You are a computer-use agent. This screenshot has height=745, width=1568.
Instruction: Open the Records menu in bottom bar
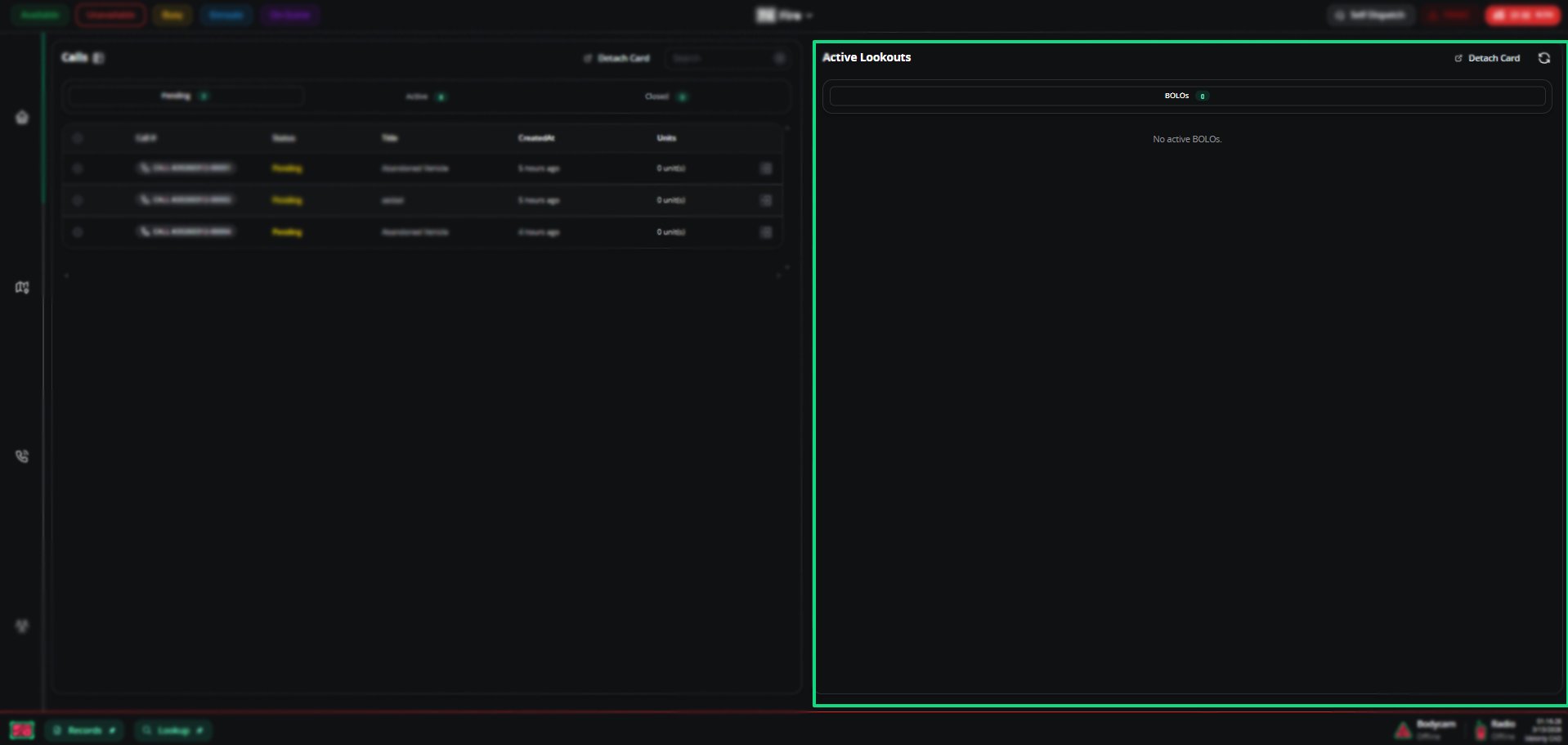tap(84, 730)
